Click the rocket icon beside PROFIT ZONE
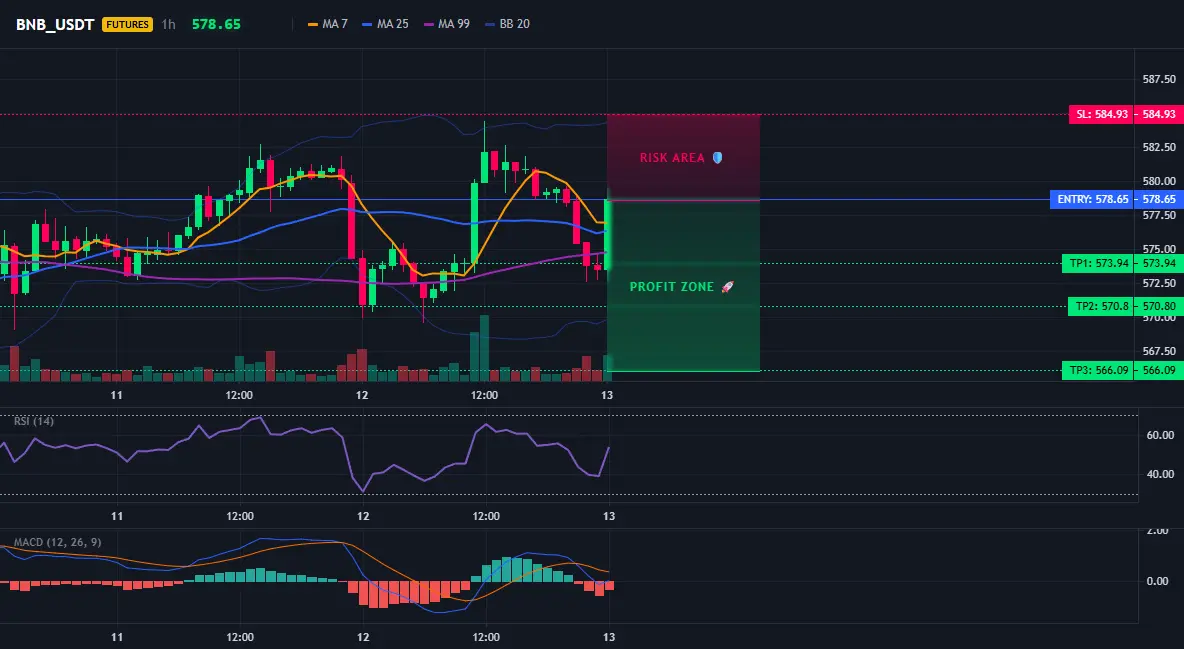Viewport: 1184px width, 649px height. [727, 287]
